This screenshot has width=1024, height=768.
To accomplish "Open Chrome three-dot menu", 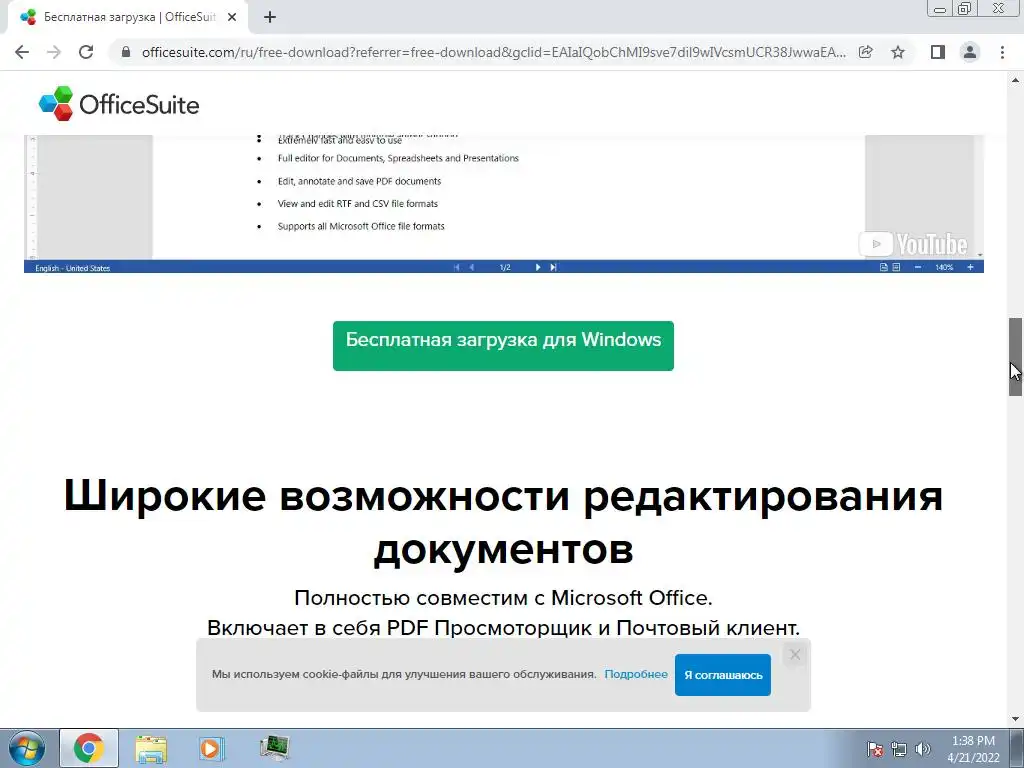I will point(1002,52).
